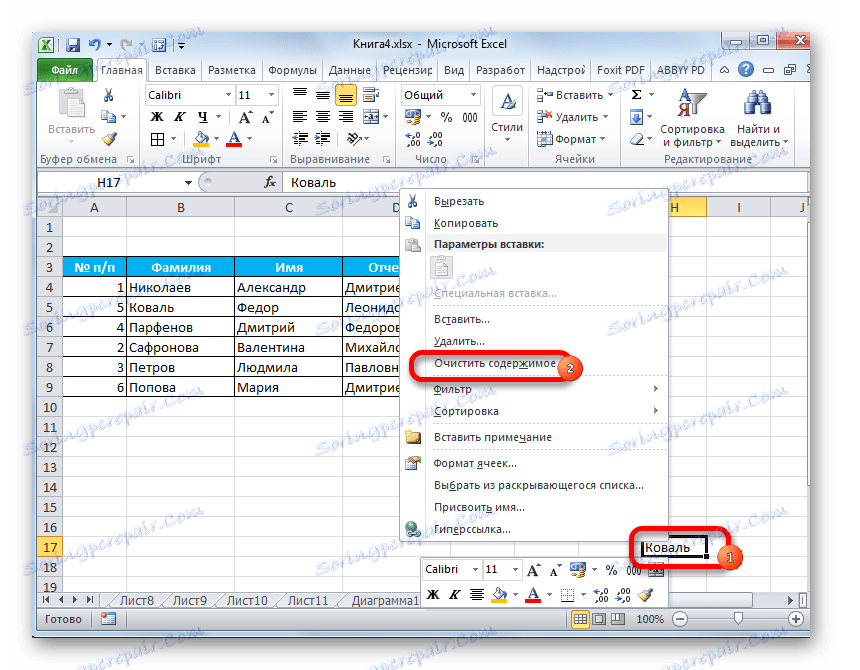
Task: Open the Calibri font name dropdown in ribbon
Action: pos(229,95)
